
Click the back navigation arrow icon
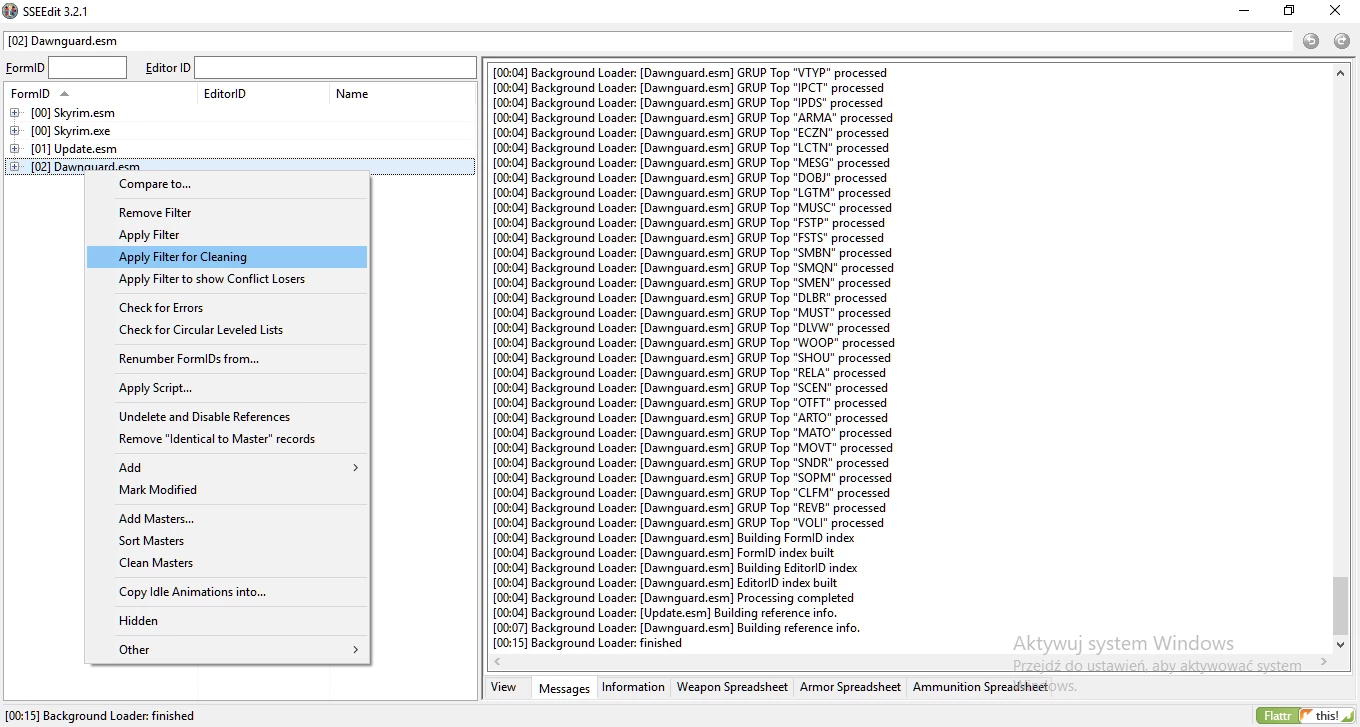[1311, 41]
